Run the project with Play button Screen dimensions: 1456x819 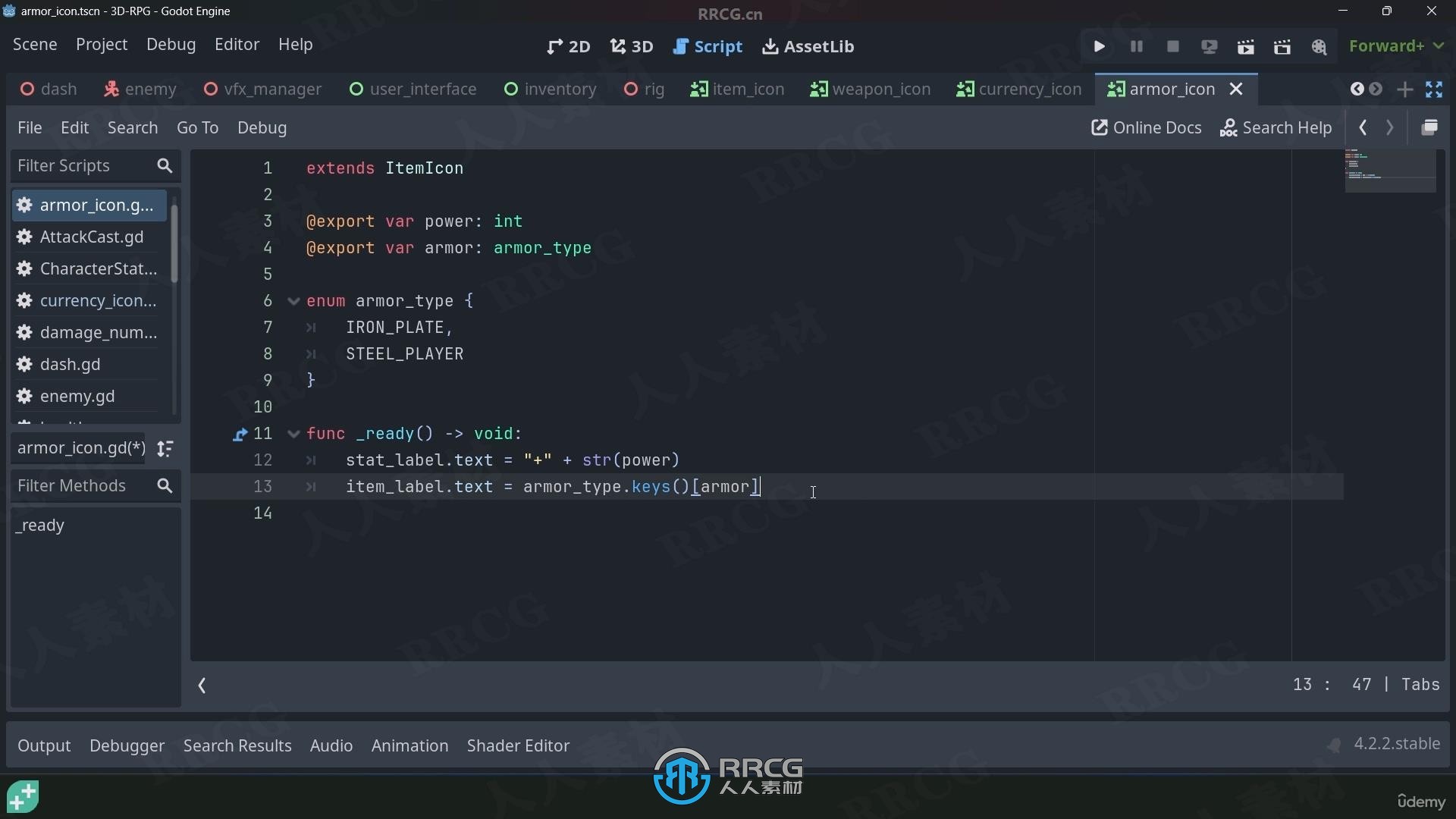[x=1099, y=46]
